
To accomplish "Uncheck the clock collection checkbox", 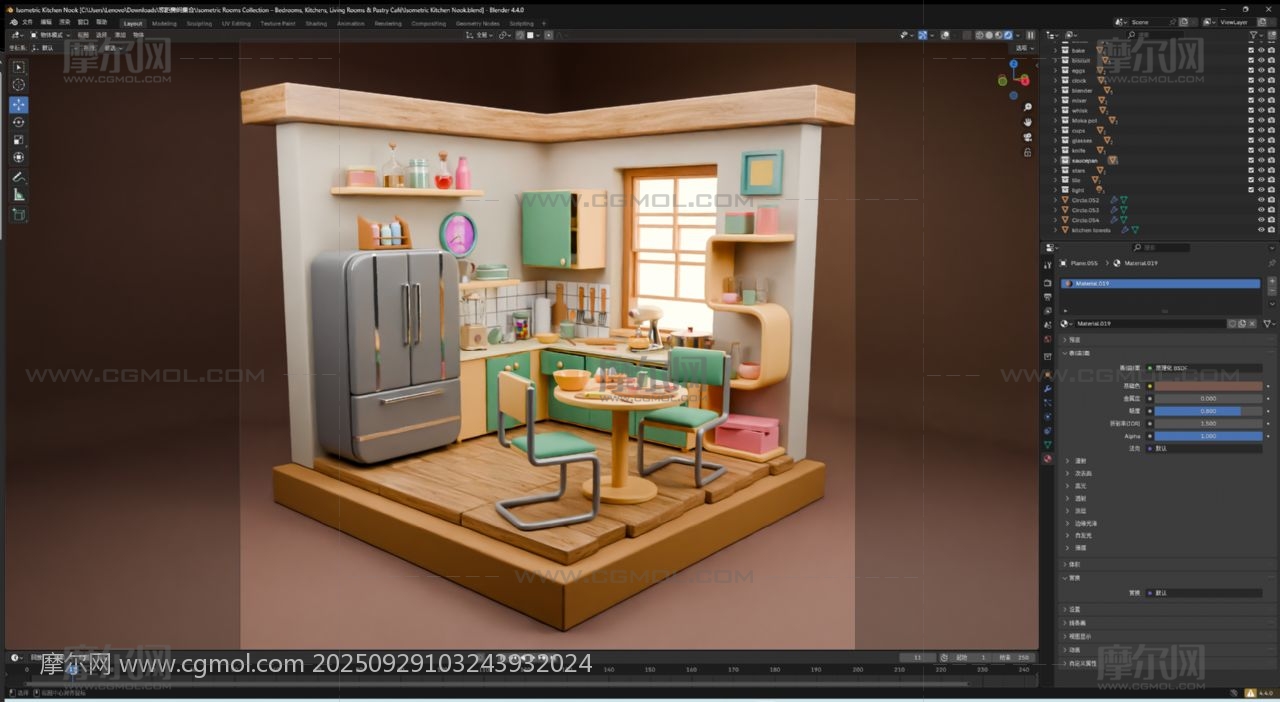I will click(x=1250, y=80).
